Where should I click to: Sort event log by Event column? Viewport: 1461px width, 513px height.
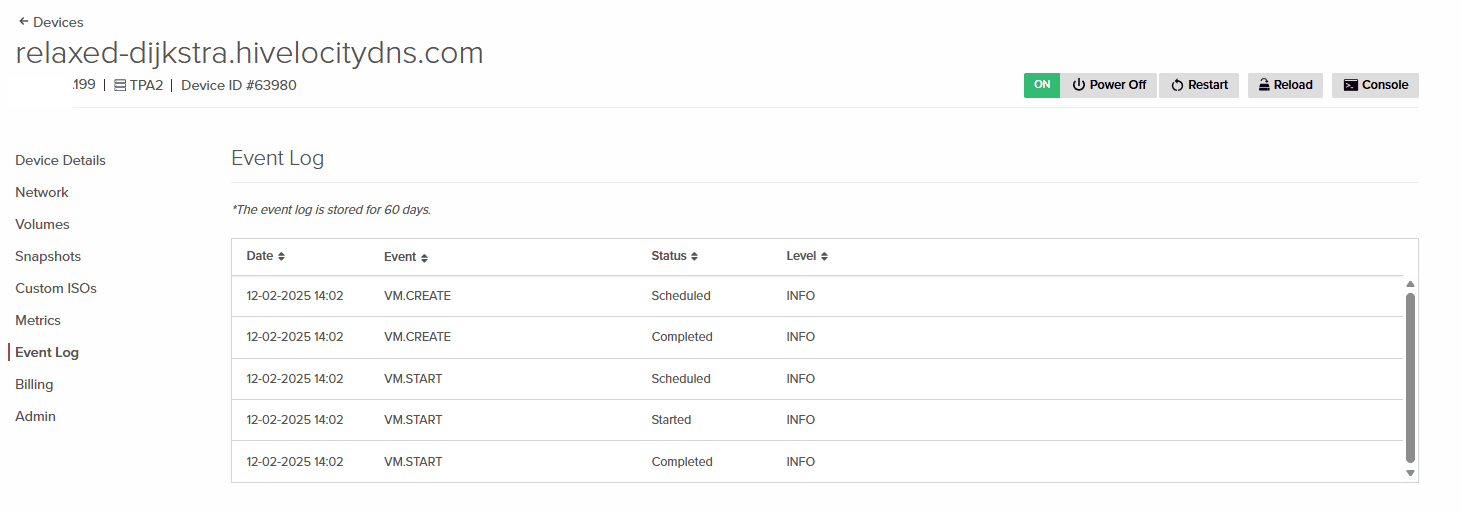tap(406, 257)
